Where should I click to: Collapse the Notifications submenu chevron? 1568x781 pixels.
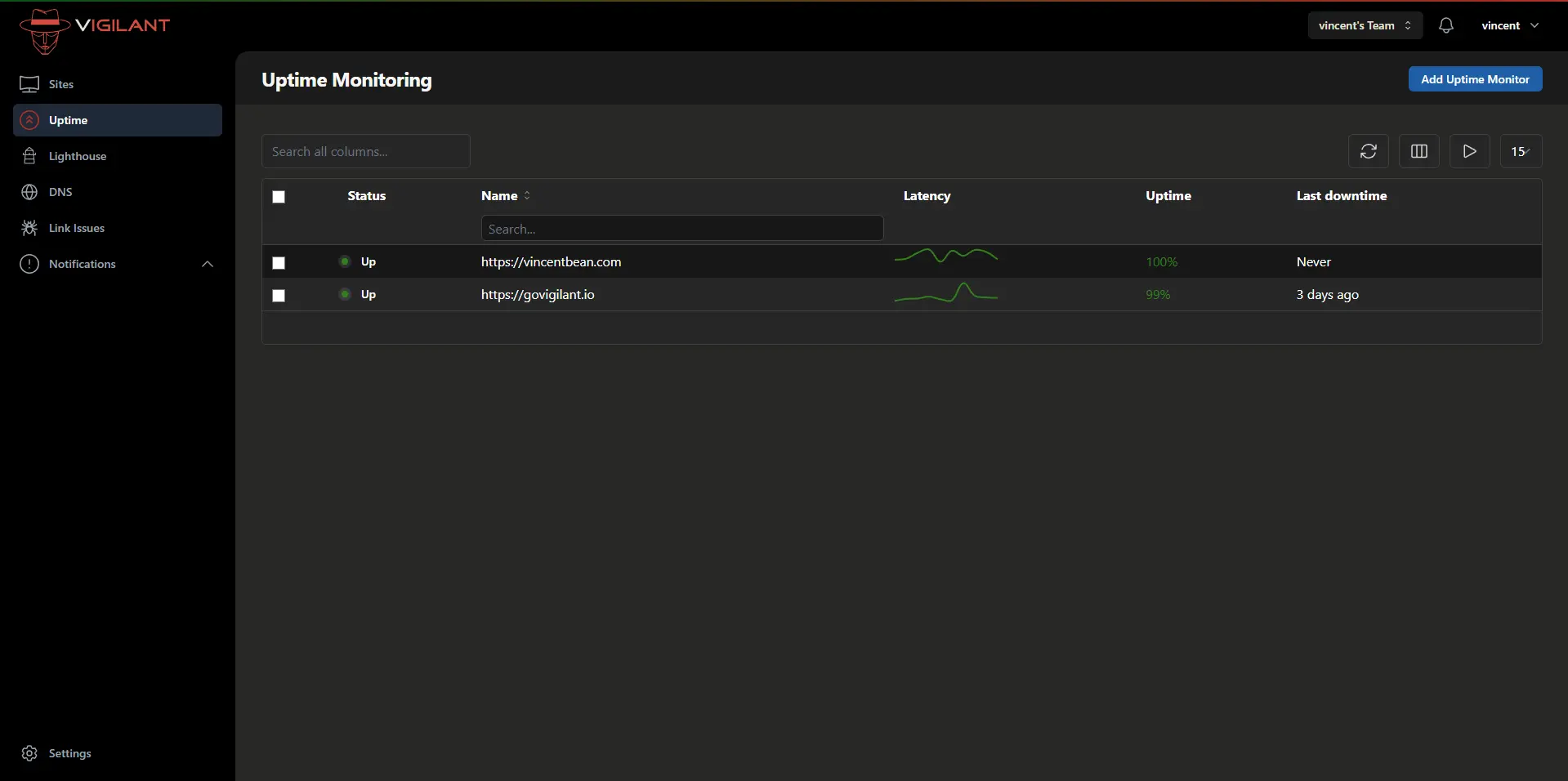[x=208, y=264]
